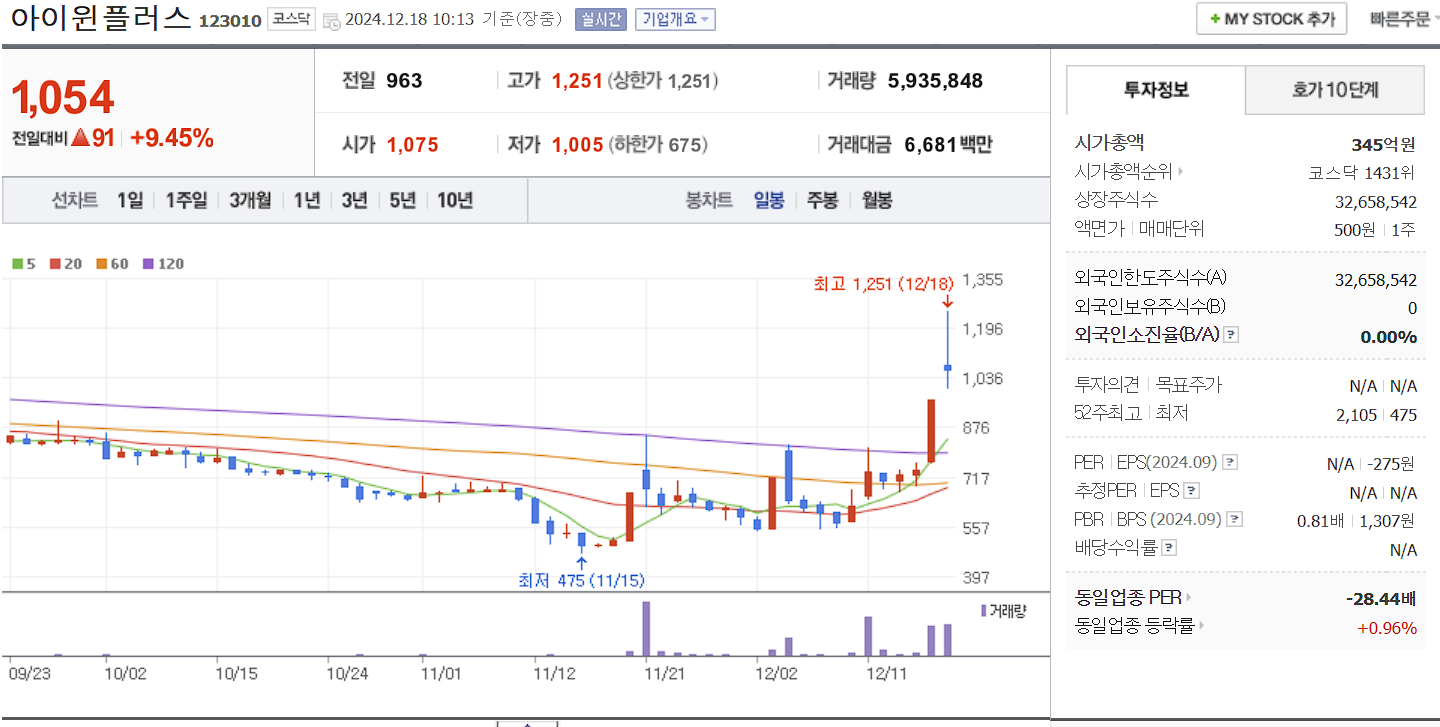Click the 코스닥 market badge
The height and width of the screenshot is (727, 1440).
[x=290, y=17]
